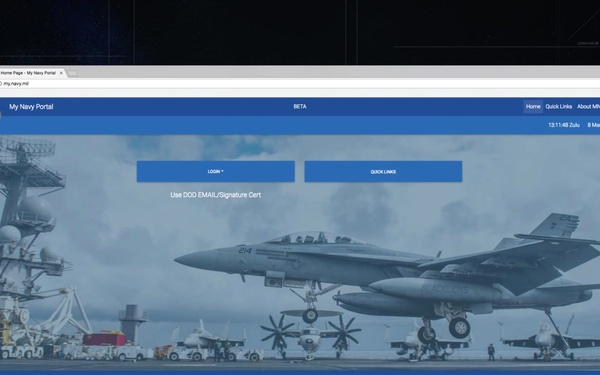Open Quick Links in the navbar
Viewport: 600px width, 375px height.
558,106
